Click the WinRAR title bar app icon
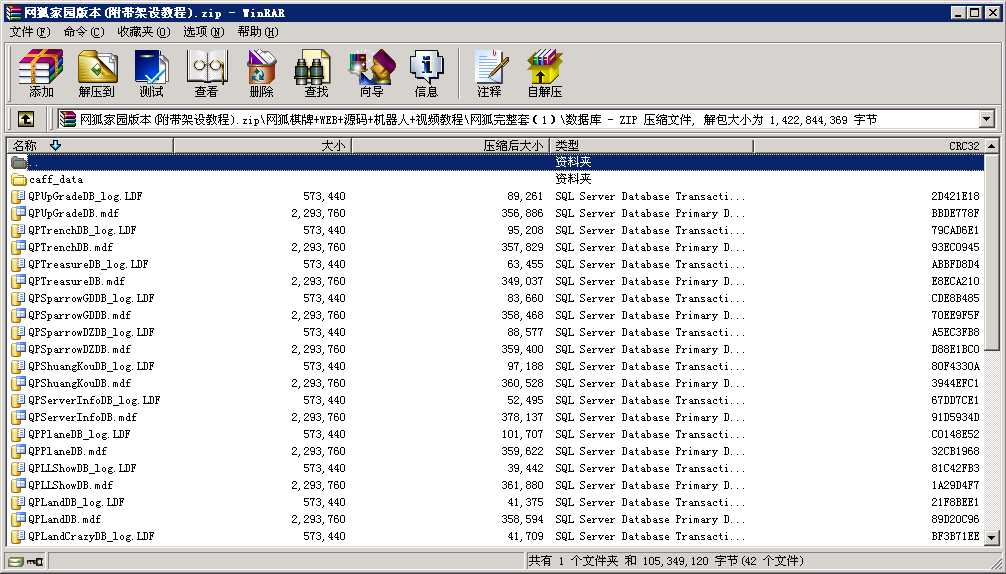The width and height of the screenshot is (1006, 574). pos(13,12)
